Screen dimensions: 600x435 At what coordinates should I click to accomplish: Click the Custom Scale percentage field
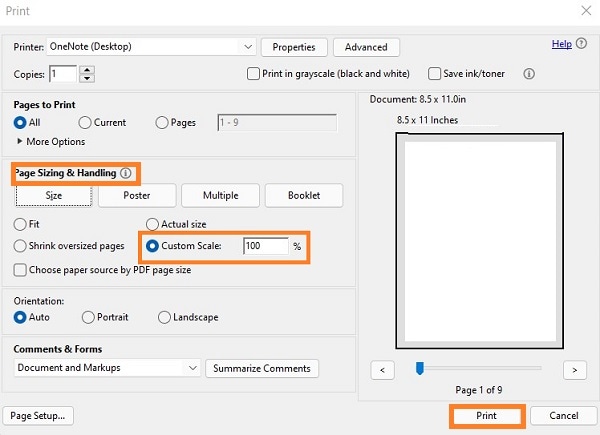pyautogui.click(x=265, y=246)
